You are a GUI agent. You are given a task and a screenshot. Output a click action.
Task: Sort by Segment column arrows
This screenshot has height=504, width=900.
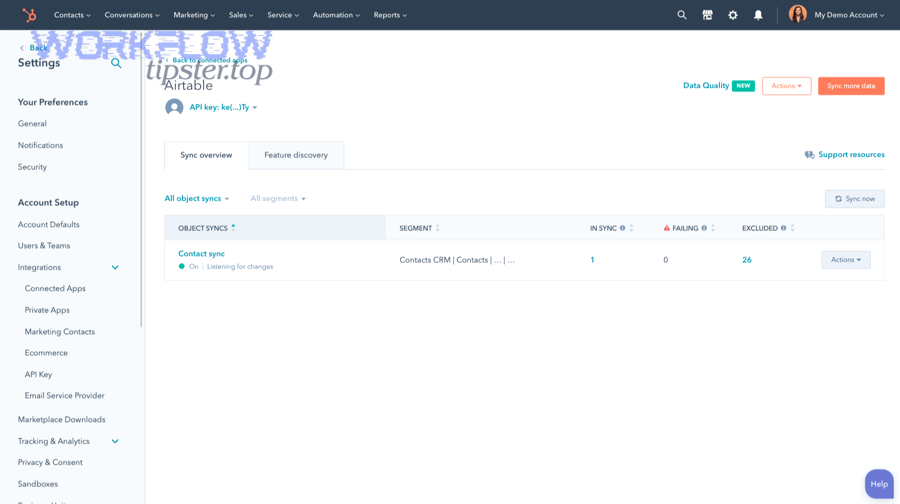coord(437,228)
